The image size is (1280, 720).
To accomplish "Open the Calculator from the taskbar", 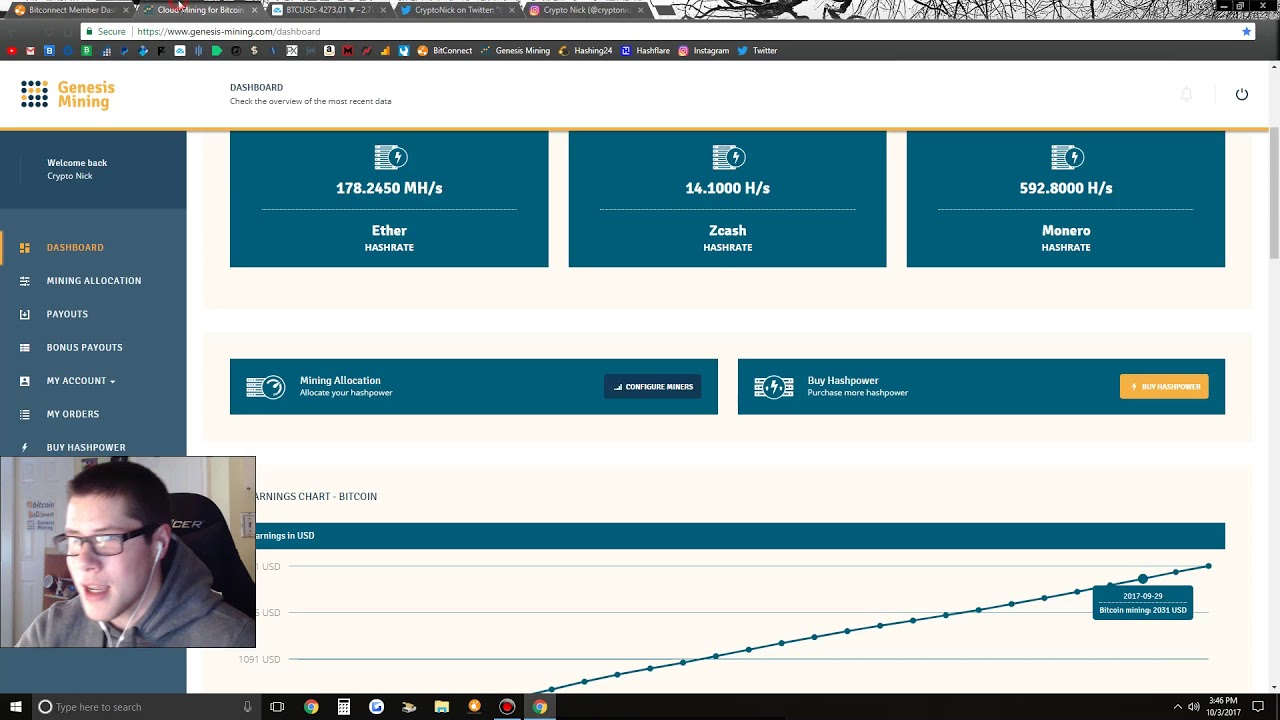I will [343, 707].
